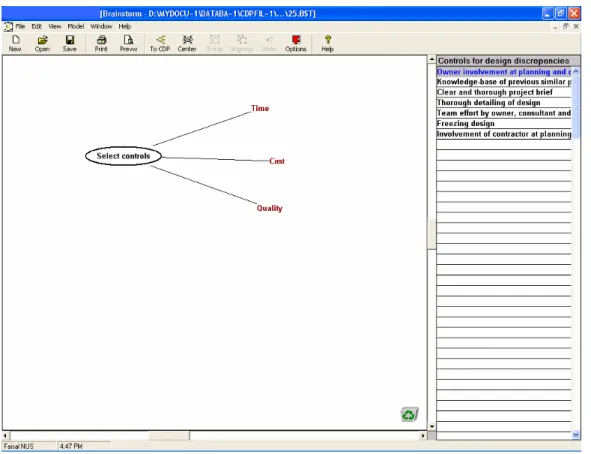591x454 pixels.
Task: Close the inner document window
Action: (x=576, y=26)
